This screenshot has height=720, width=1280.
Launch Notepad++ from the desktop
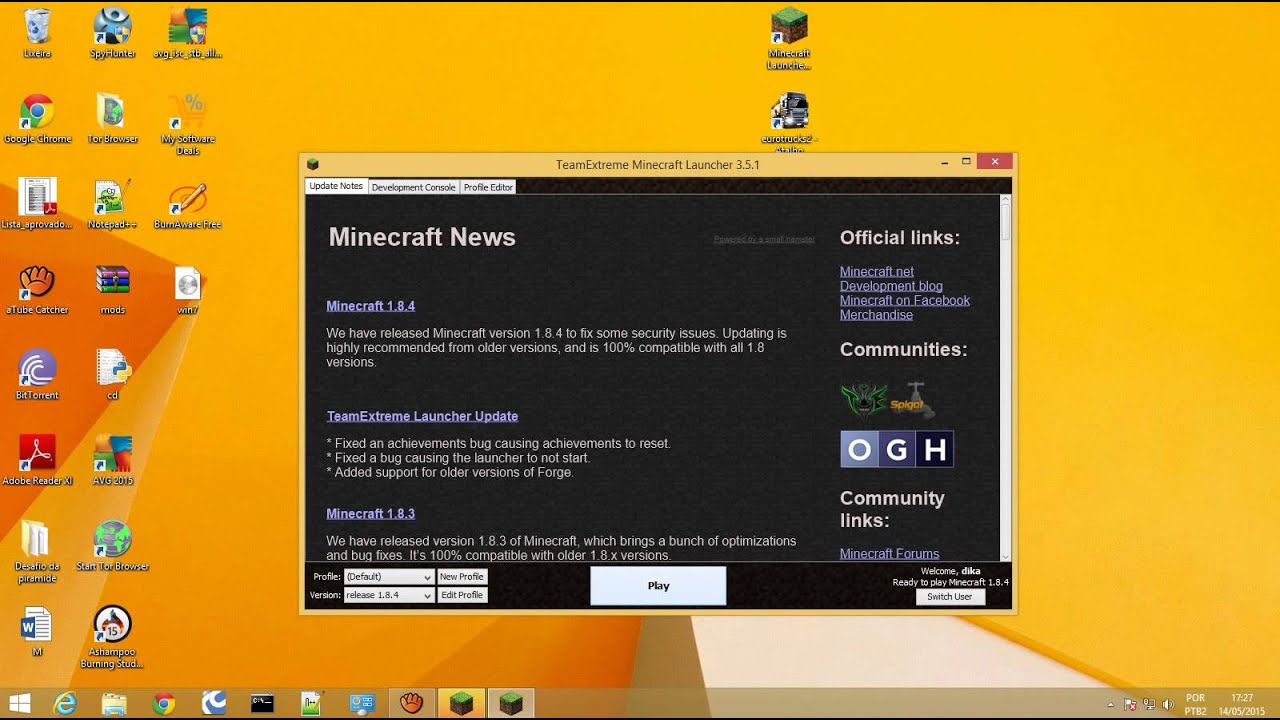tap(112, 204)
